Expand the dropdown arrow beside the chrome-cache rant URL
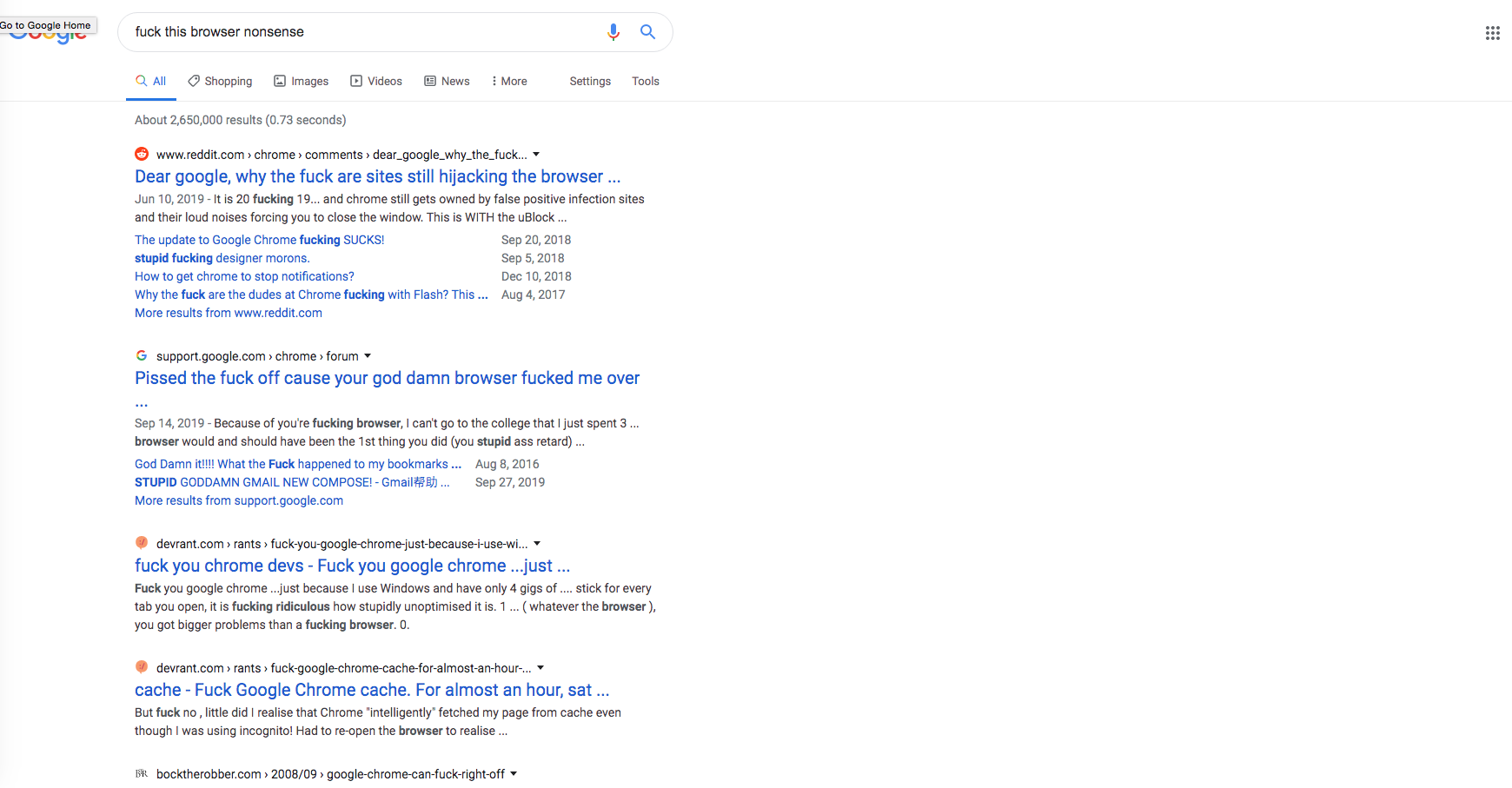 tap(540, 668)
